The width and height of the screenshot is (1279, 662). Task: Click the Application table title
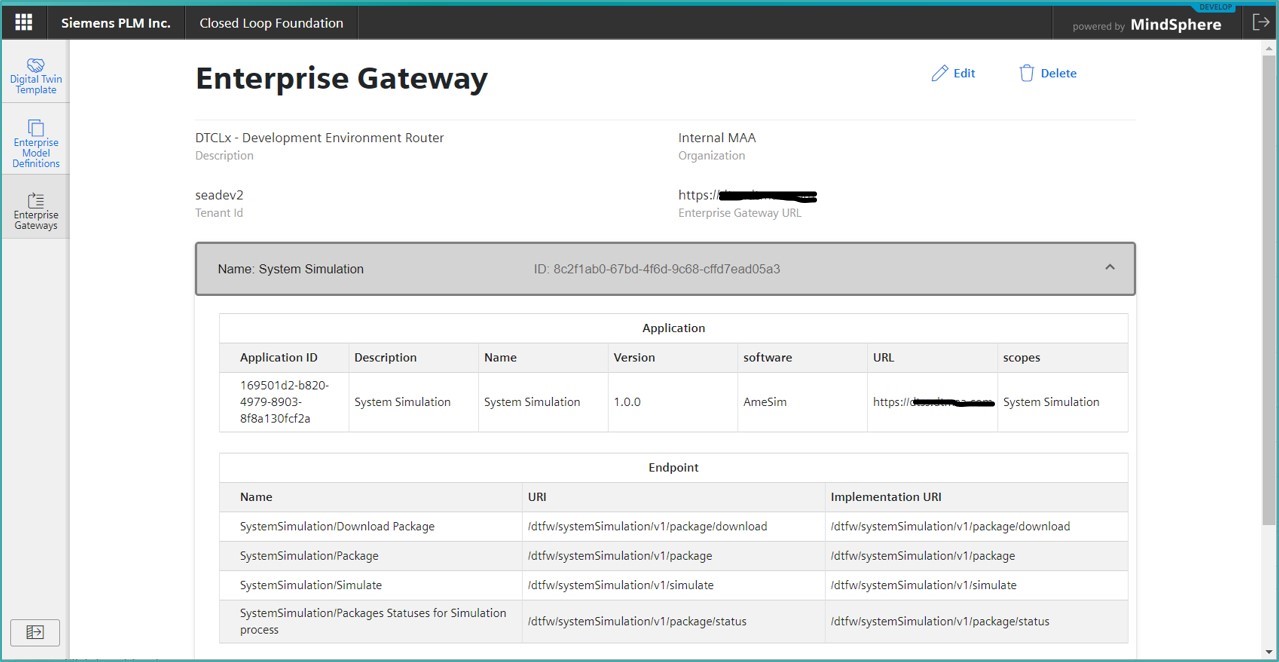[674, 328]
